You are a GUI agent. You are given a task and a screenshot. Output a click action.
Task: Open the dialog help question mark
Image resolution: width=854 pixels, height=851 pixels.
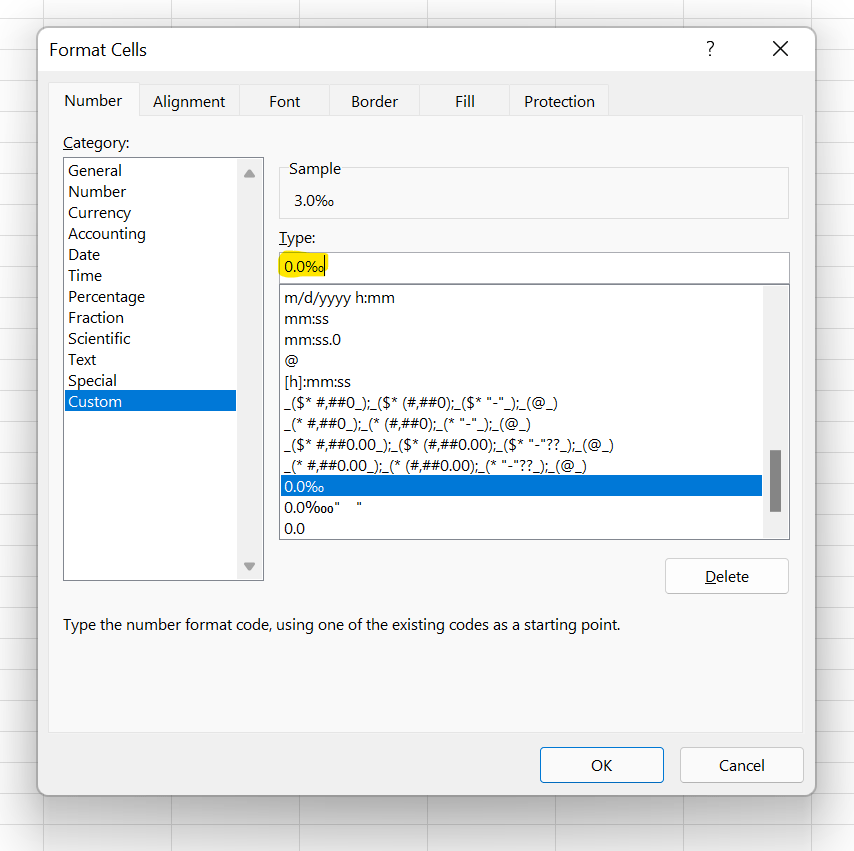coord(710,48)
